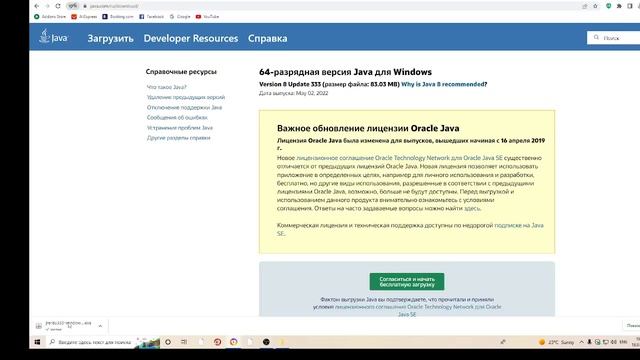This screenshot has height=360, width=640.
Task: Toggle the browser side panel icon
Action: (x=629, y=6)
